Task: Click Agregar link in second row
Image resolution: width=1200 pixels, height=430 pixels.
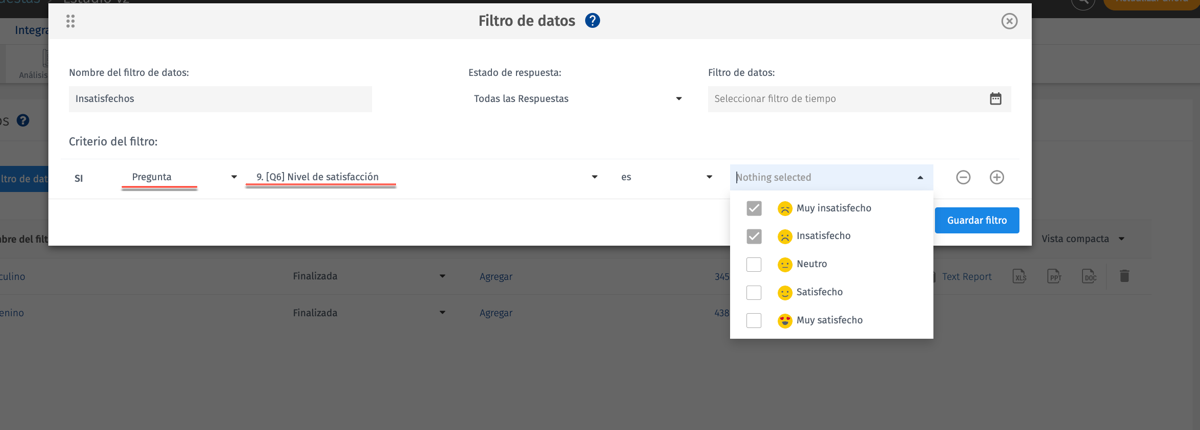Action: click(496, 313)
